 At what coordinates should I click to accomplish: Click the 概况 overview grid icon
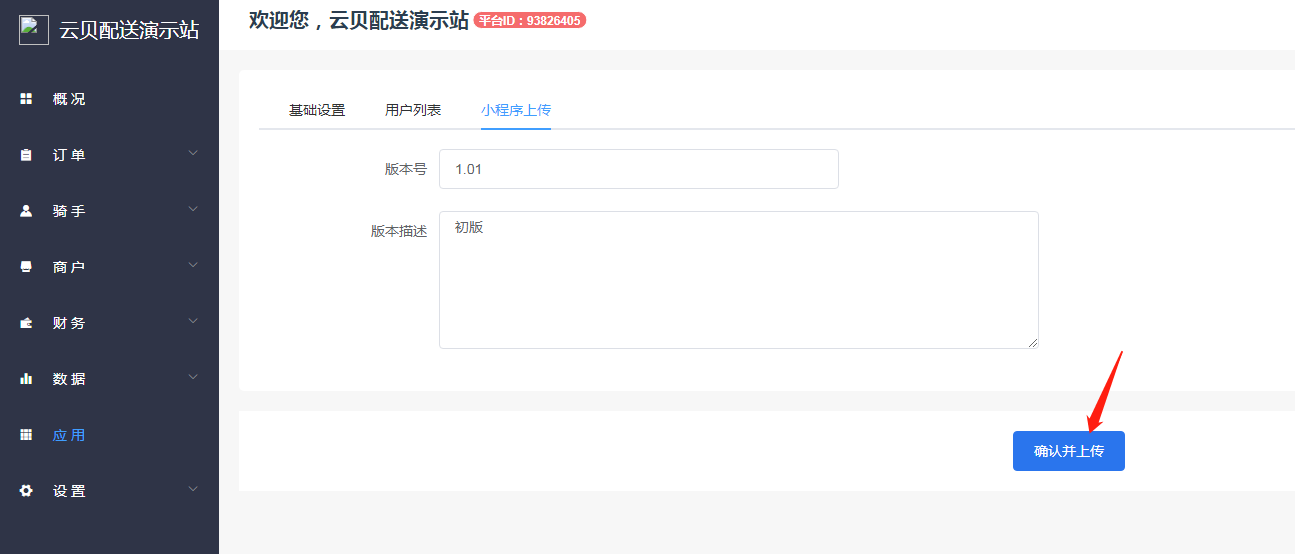point(27,99)
